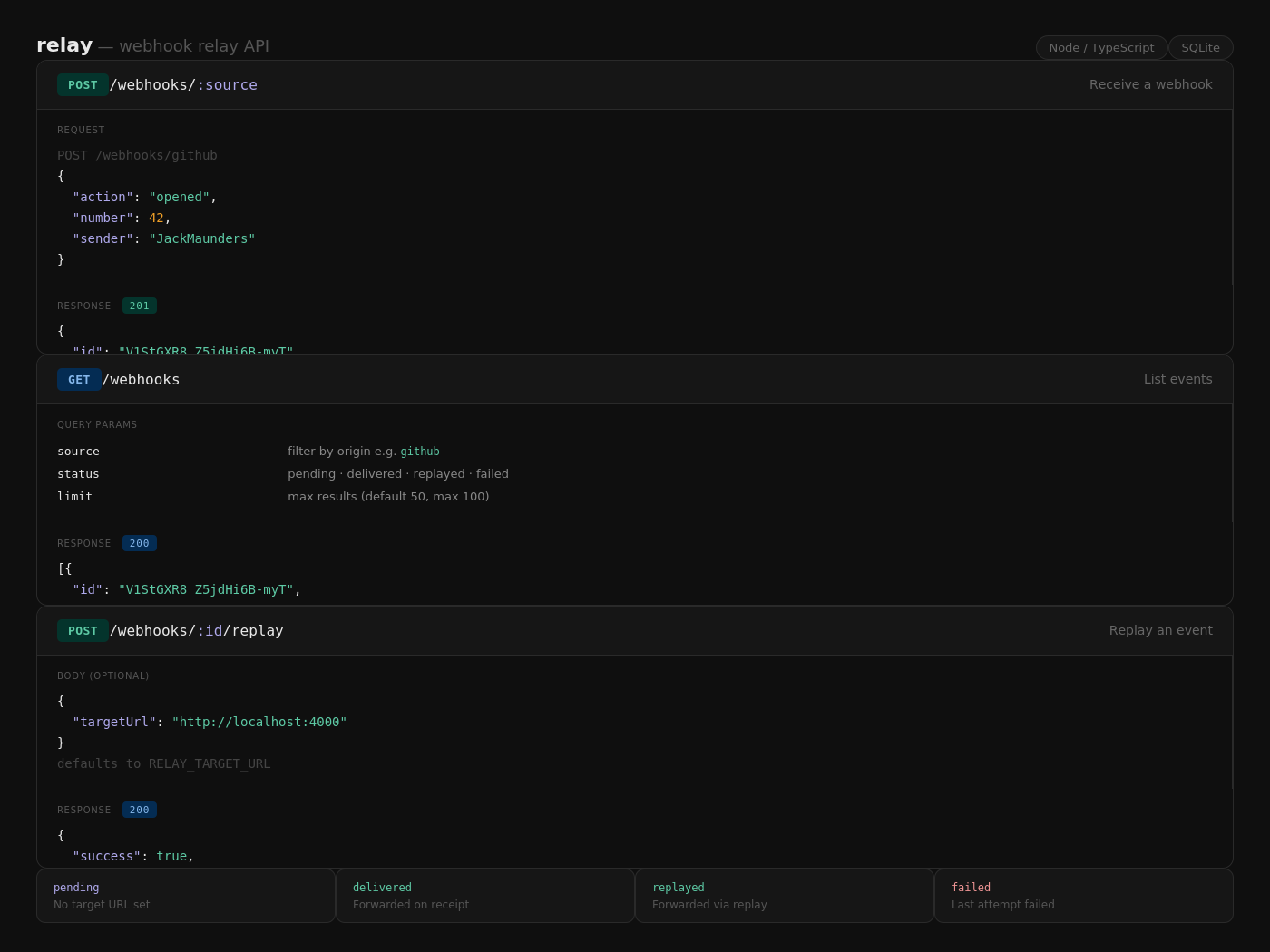This screenshot has width=1270, height=952.
Task: Click the delivered status card
Action: pos(485,896)
